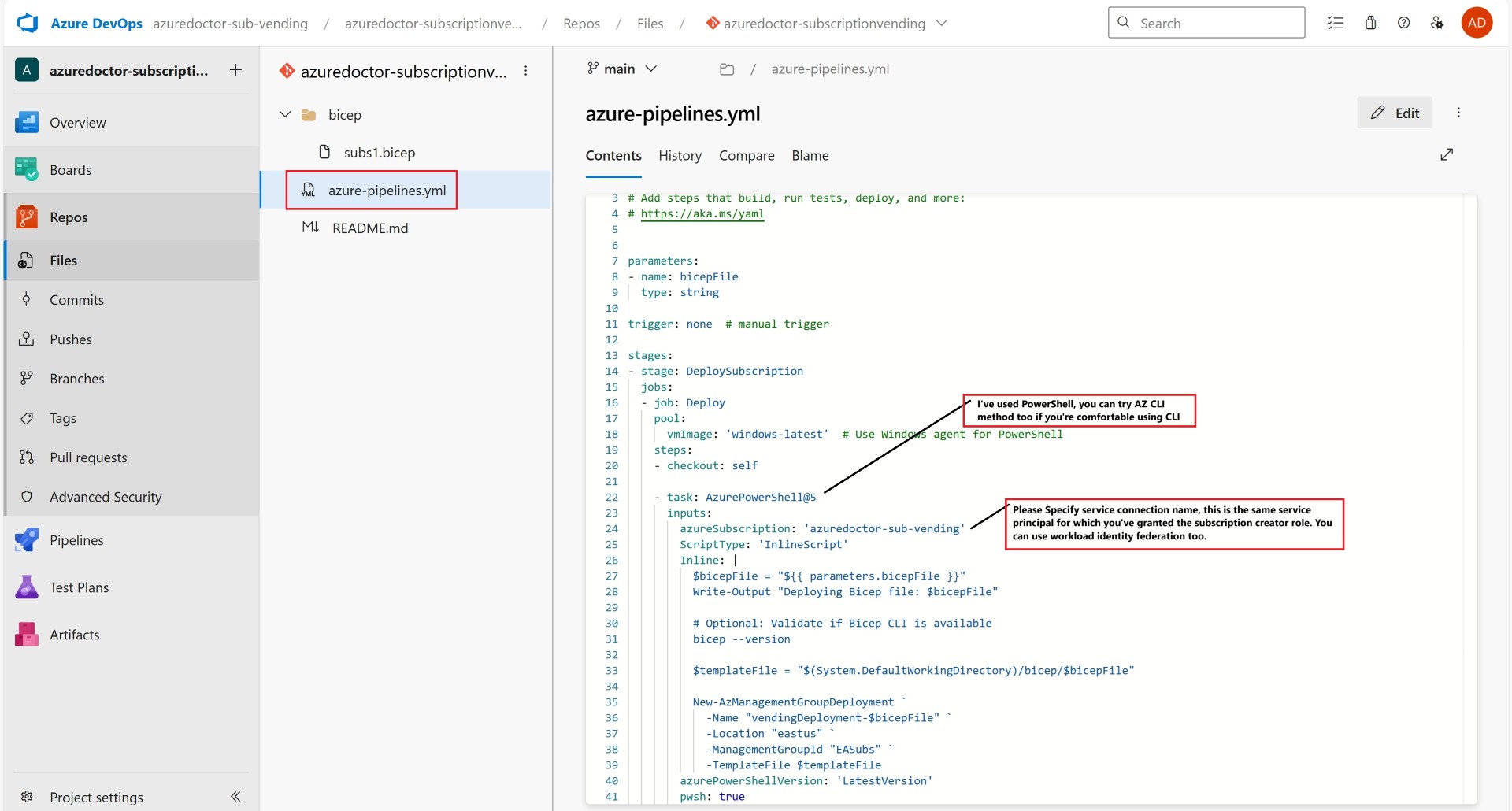Open Advanced Security under Repos

[130, 497]
